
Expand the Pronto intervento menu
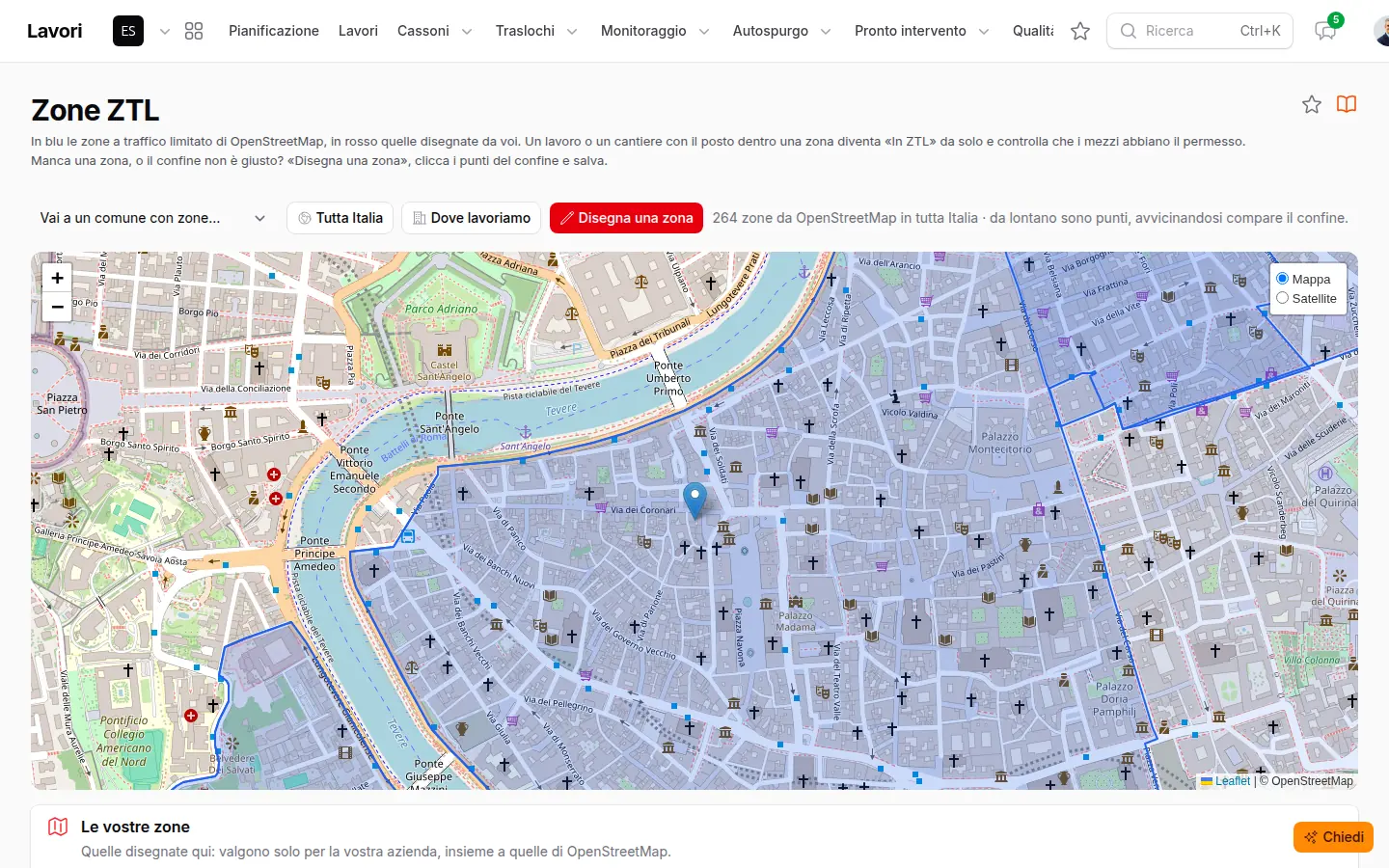[x=921, y=31]
